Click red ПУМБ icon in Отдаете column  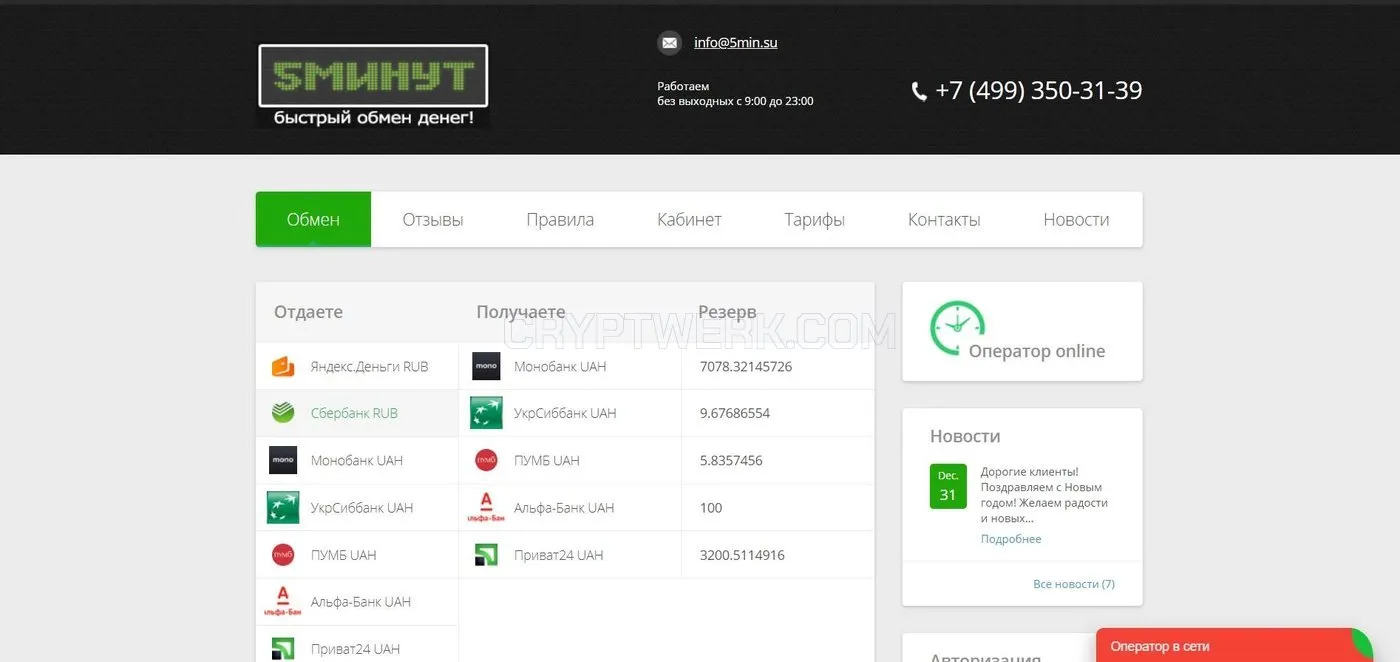283,554
